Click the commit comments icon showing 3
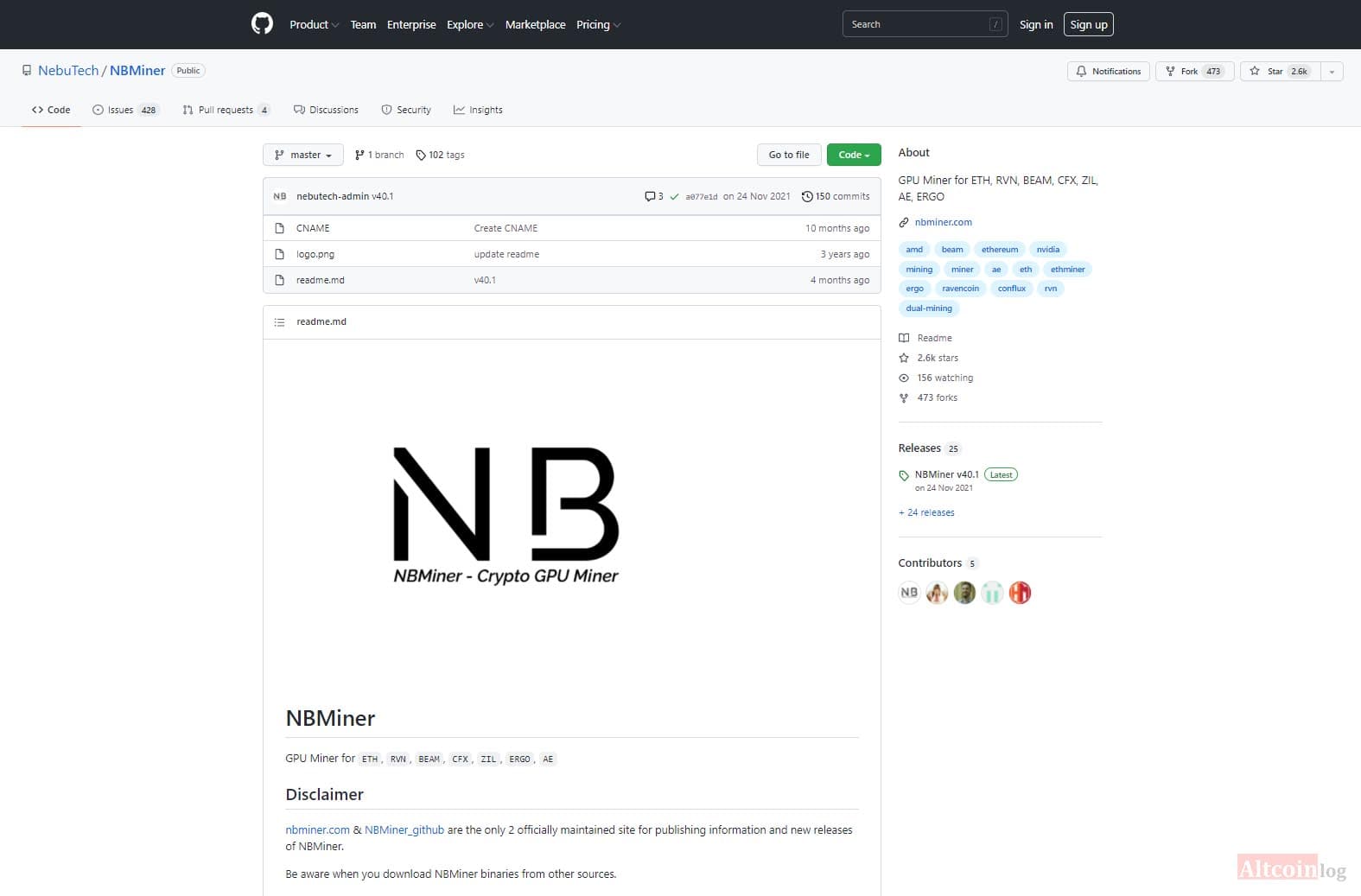1361x896 pixels. pyautogui.click(x=654, y=197)
